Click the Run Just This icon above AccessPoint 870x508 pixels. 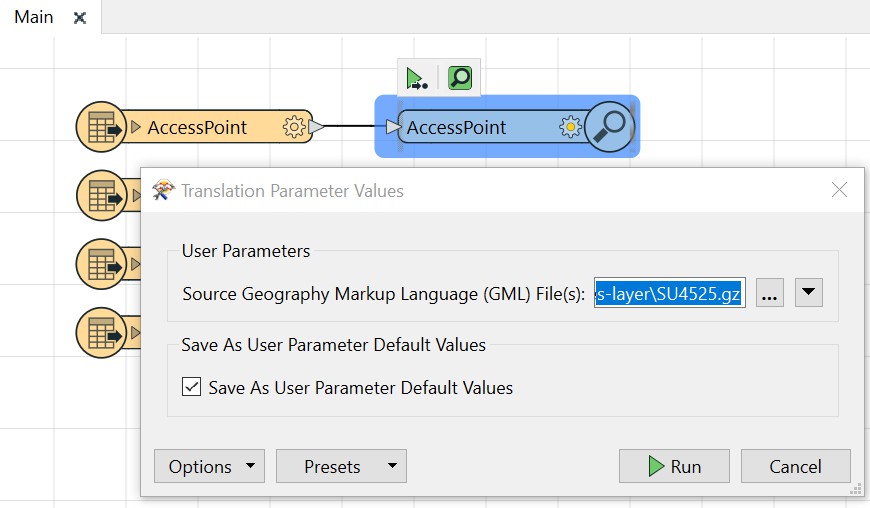pos(416,78)
